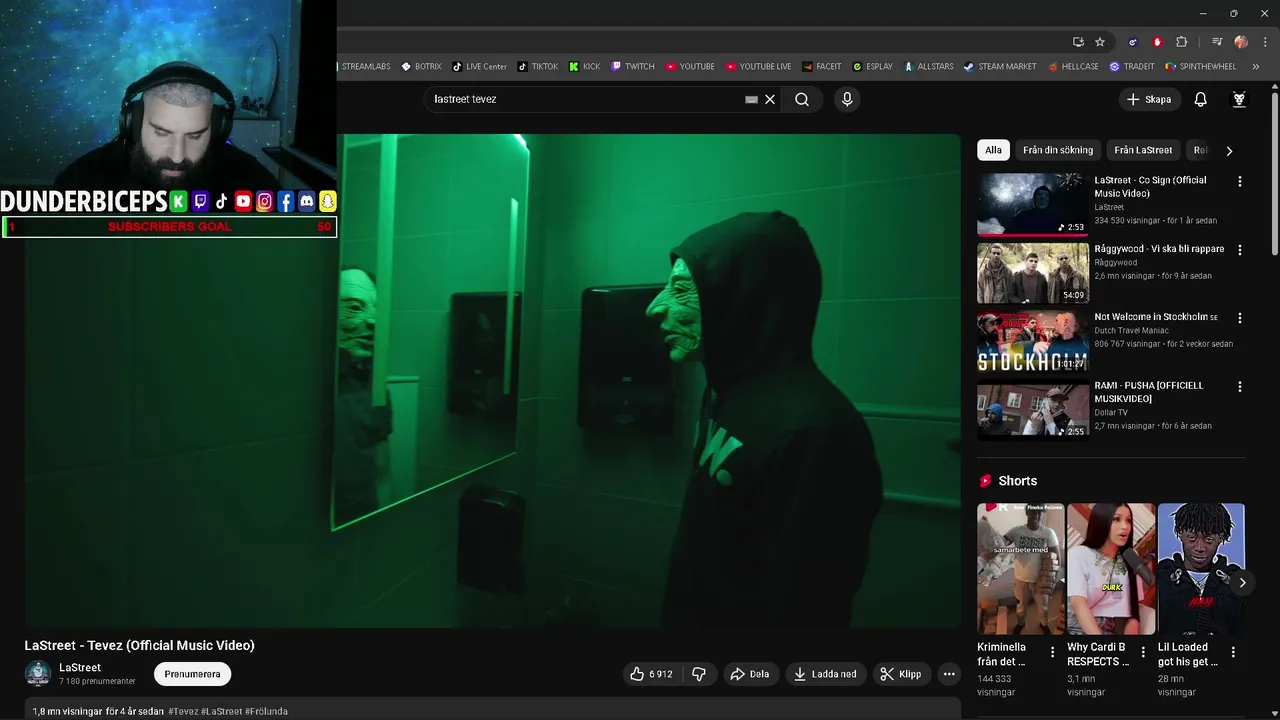The image size is (1280, 720).
Task: Open the TWITCH bookmark
Action: (x=633, y=67)
